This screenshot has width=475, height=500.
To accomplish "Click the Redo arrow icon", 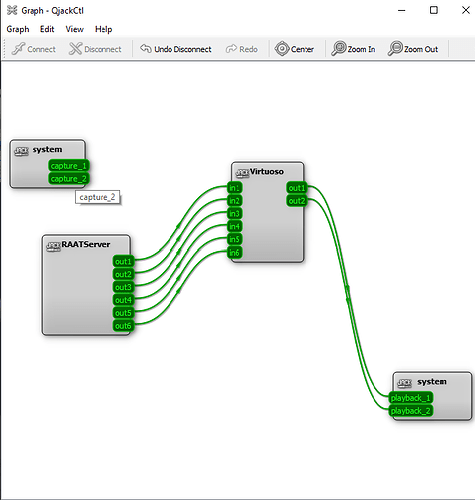I will coord(231,49).
